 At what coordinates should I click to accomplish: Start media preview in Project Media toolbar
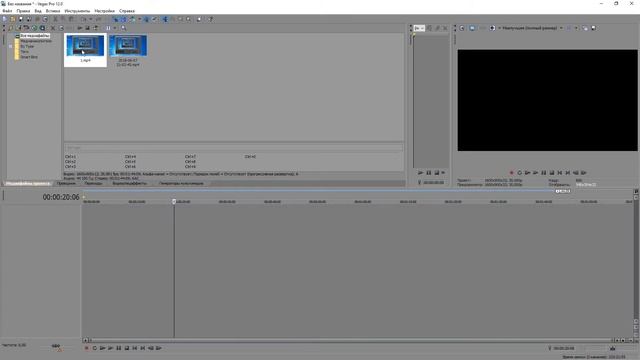[79, 28]
